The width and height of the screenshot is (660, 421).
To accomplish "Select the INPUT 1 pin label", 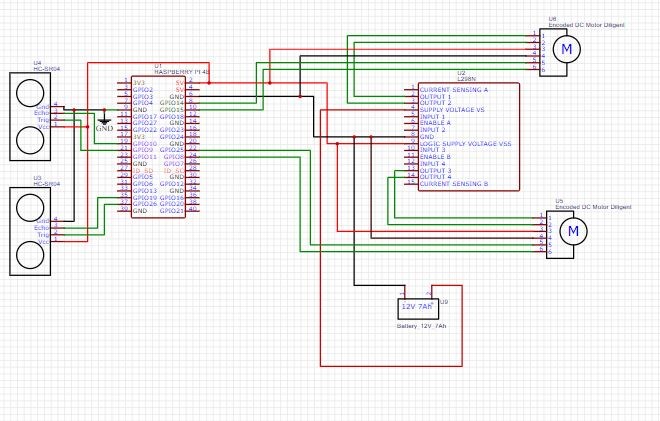I will click(x=432, y=117).
